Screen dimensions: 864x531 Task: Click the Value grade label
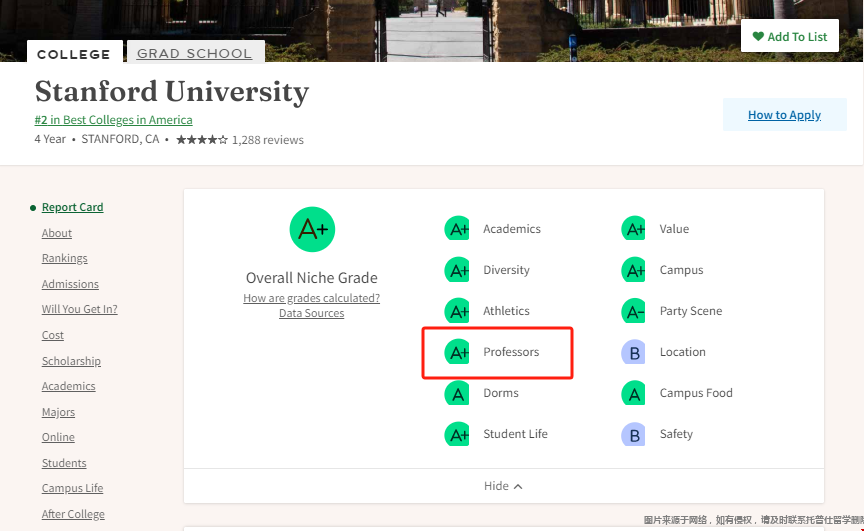[674, 229]
